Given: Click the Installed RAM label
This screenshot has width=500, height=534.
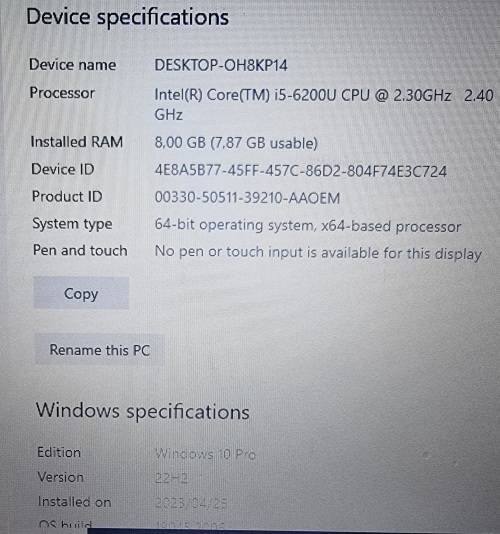Looking at the screenshot, I should (77, 142).
